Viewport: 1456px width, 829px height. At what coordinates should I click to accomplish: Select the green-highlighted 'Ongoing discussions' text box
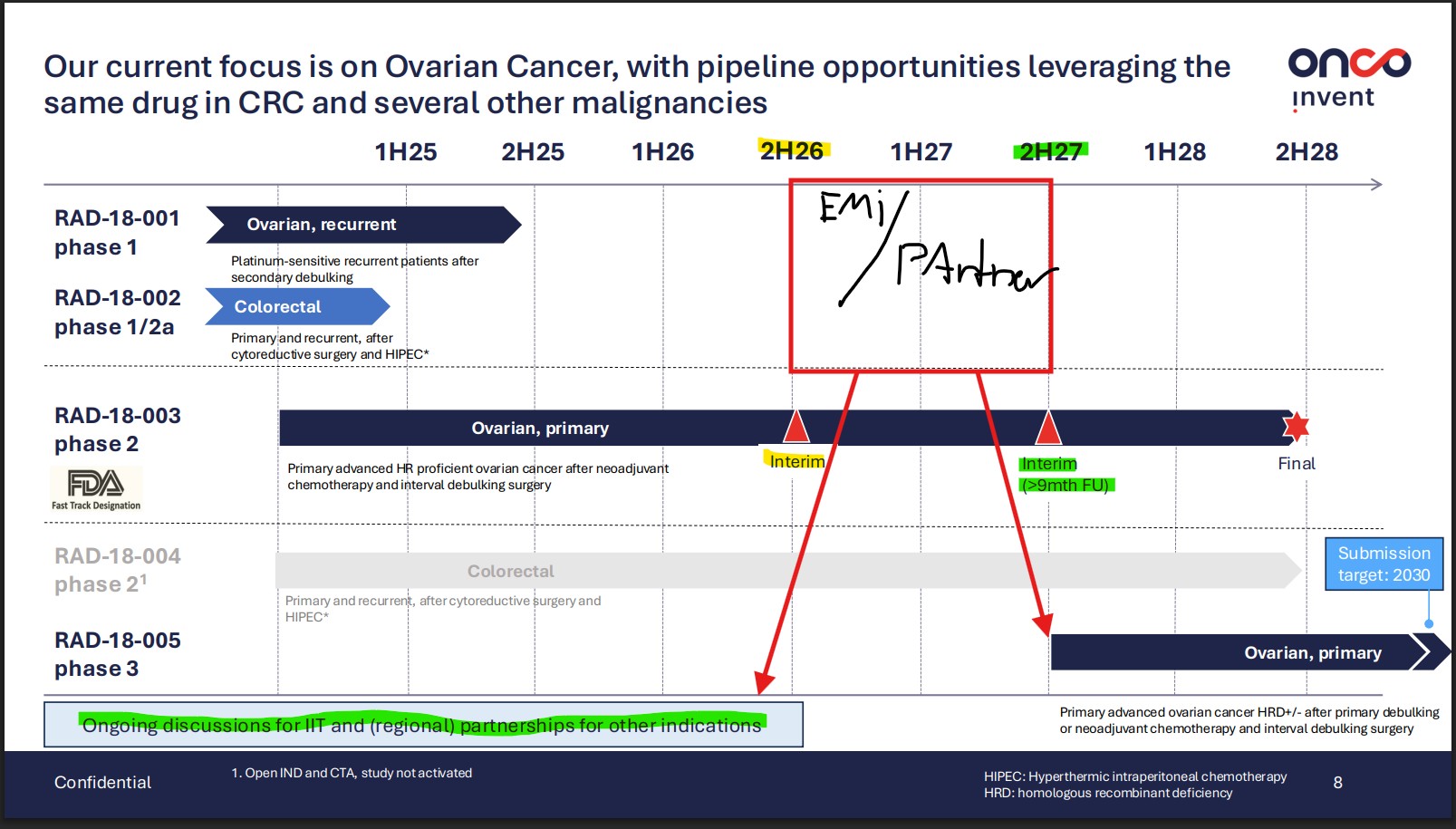tap(422, 725)
